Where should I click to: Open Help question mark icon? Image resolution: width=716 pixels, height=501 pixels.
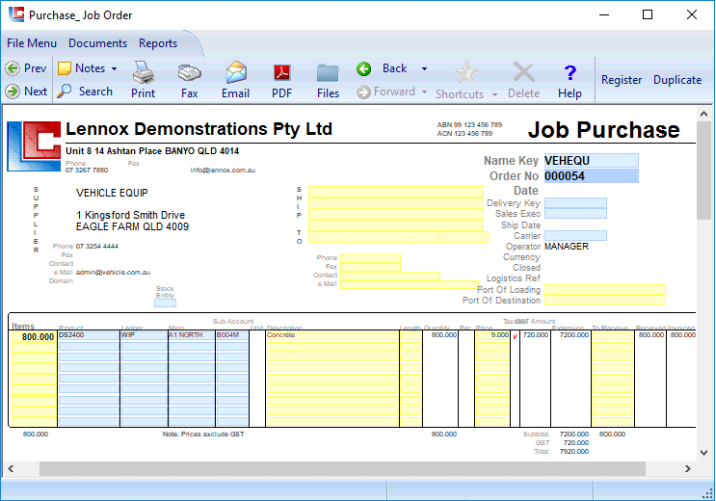(570, 73)
